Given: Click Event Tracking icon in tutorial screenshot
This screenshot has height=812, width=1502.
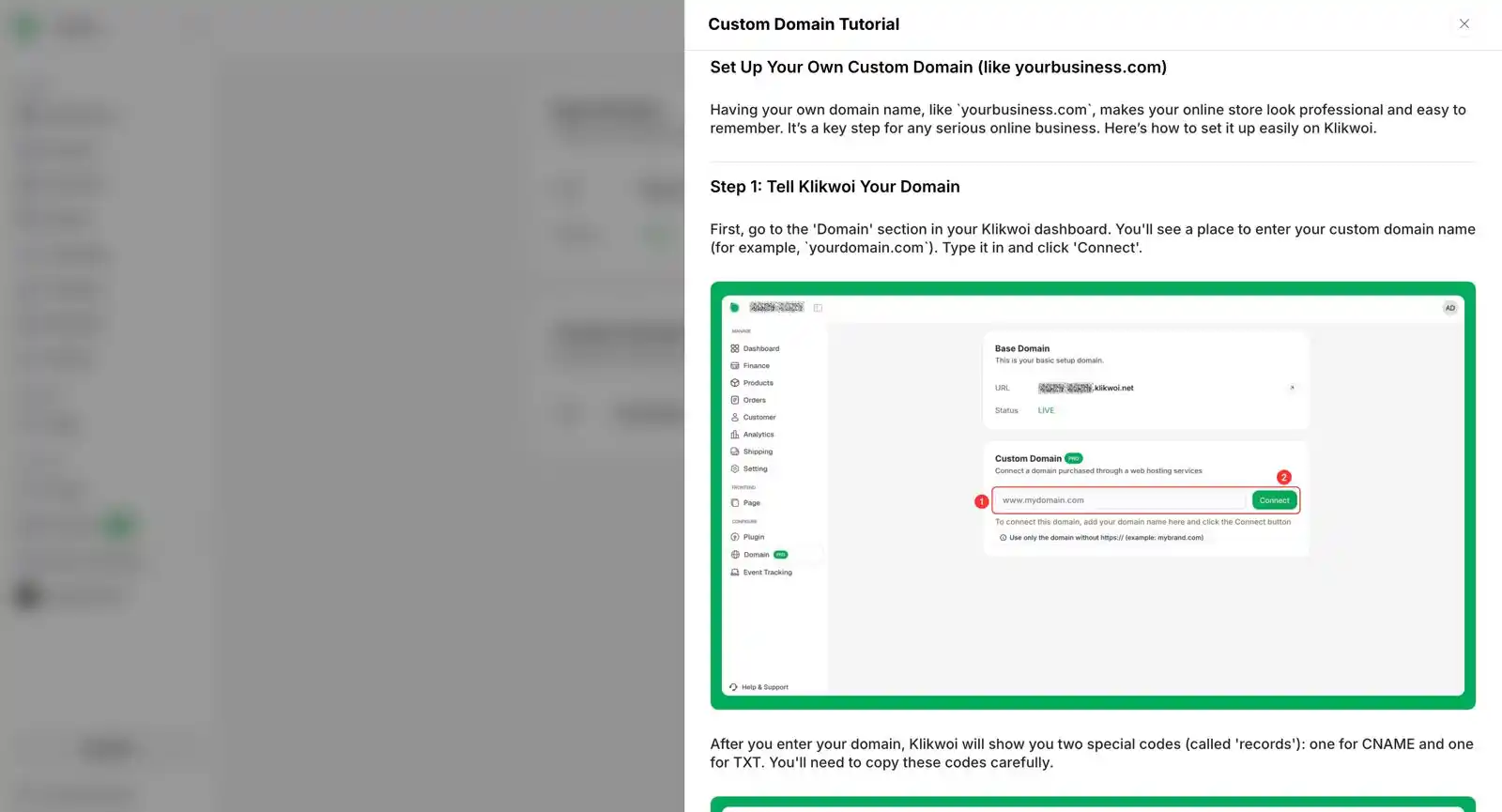Looking at the screenshot, I should click(x=735, y=572).
